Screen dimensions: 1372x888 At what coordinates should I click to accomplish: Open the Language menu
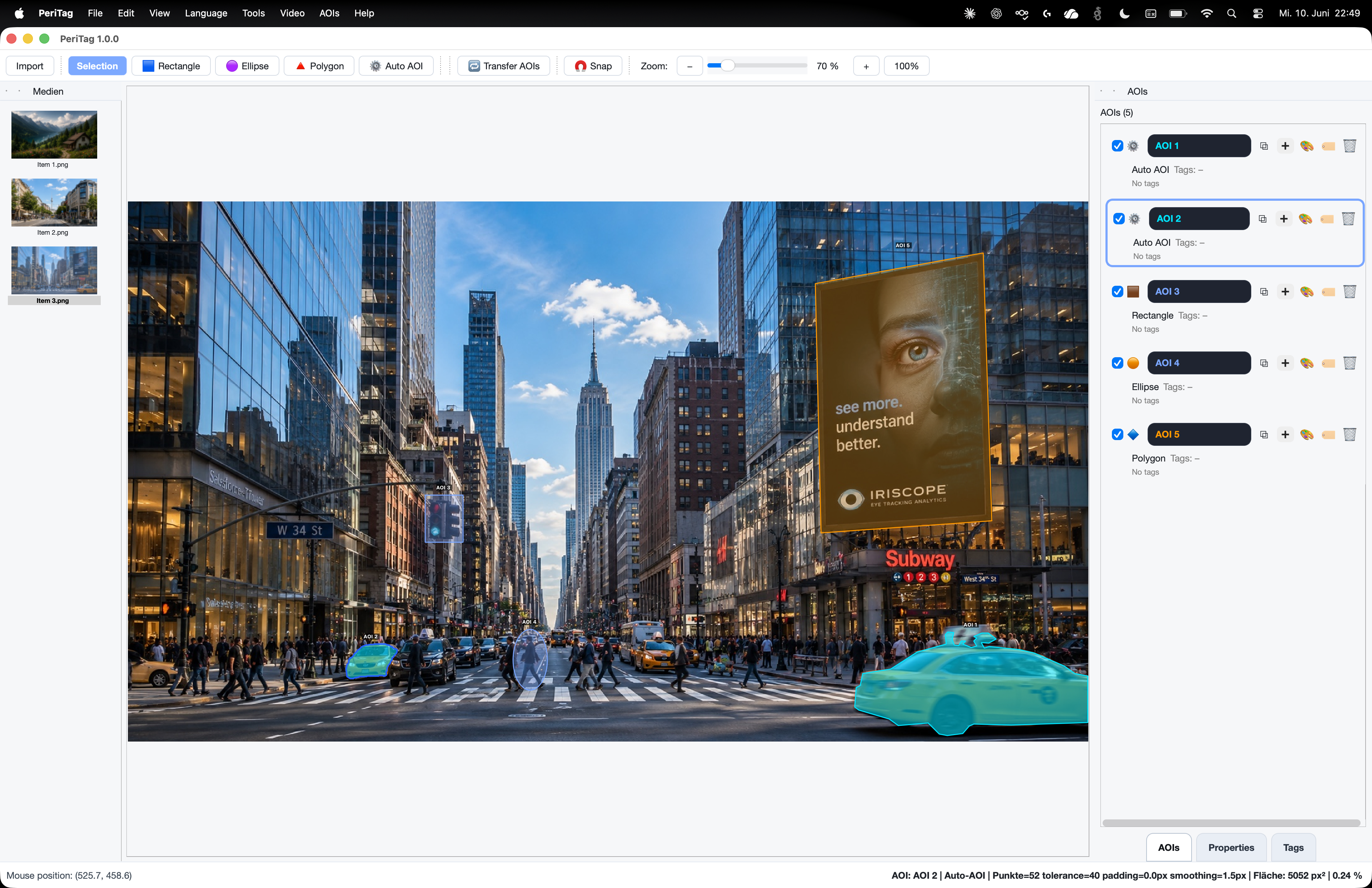(x=206, y=13)
